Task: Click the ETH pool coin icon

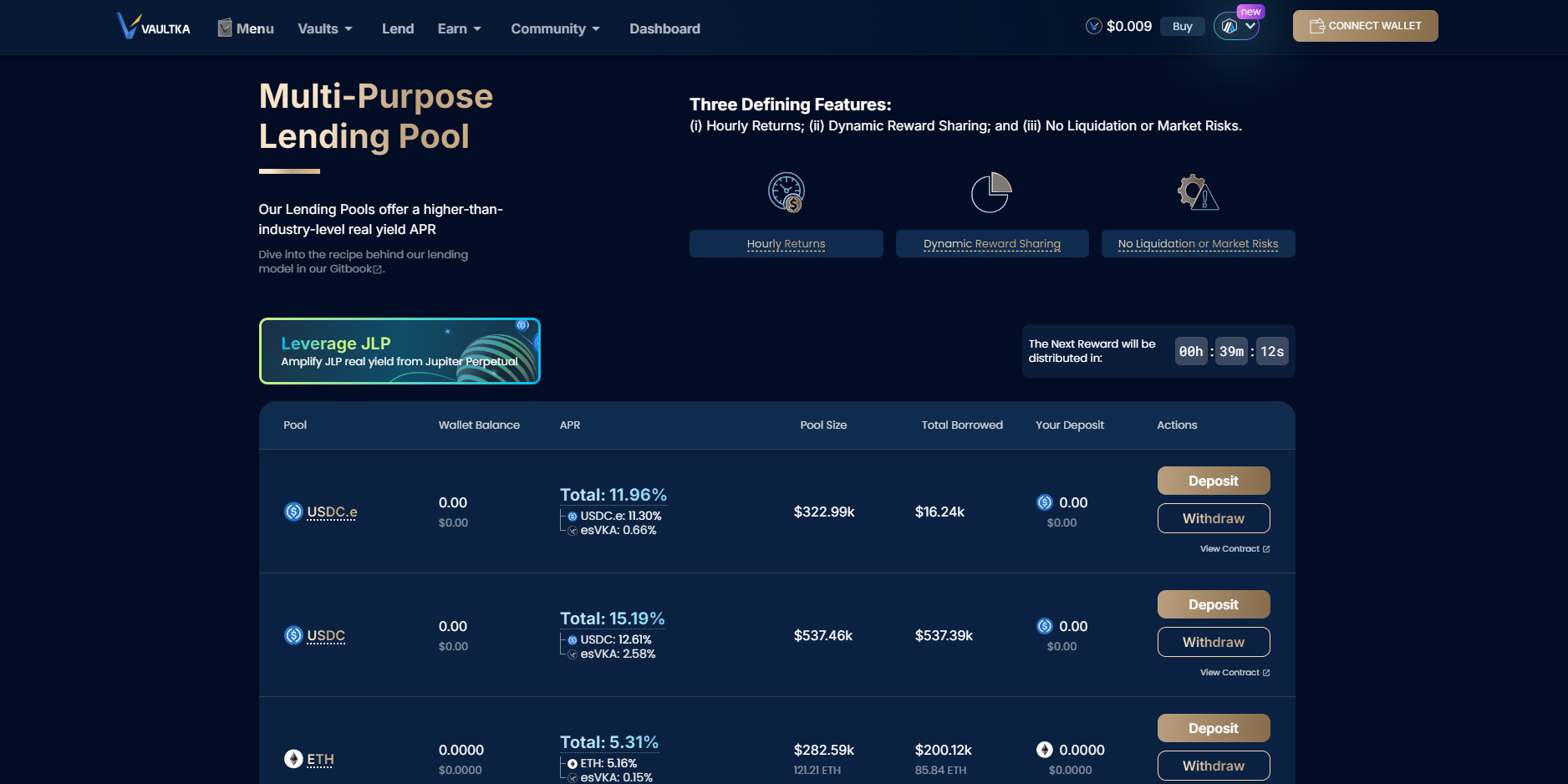Action: 293,759
